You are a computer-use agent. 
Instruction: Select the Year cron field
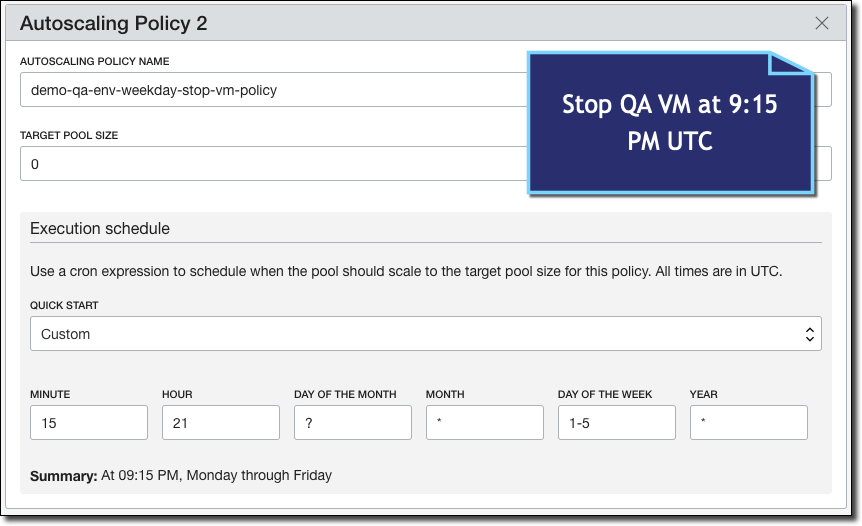(749, 423)
